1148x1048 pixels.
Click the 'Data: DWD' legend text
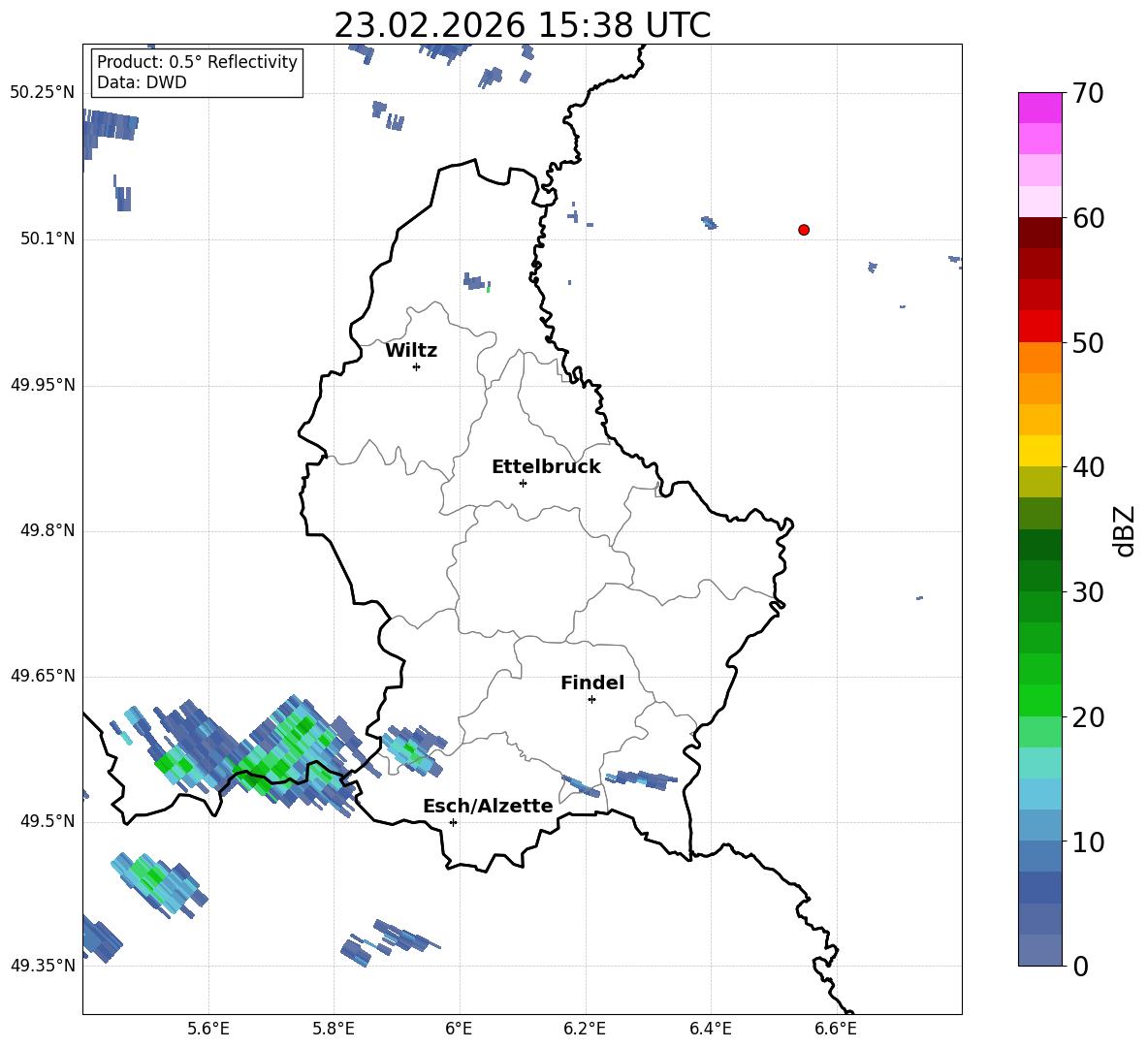click(x=142, y=82)
